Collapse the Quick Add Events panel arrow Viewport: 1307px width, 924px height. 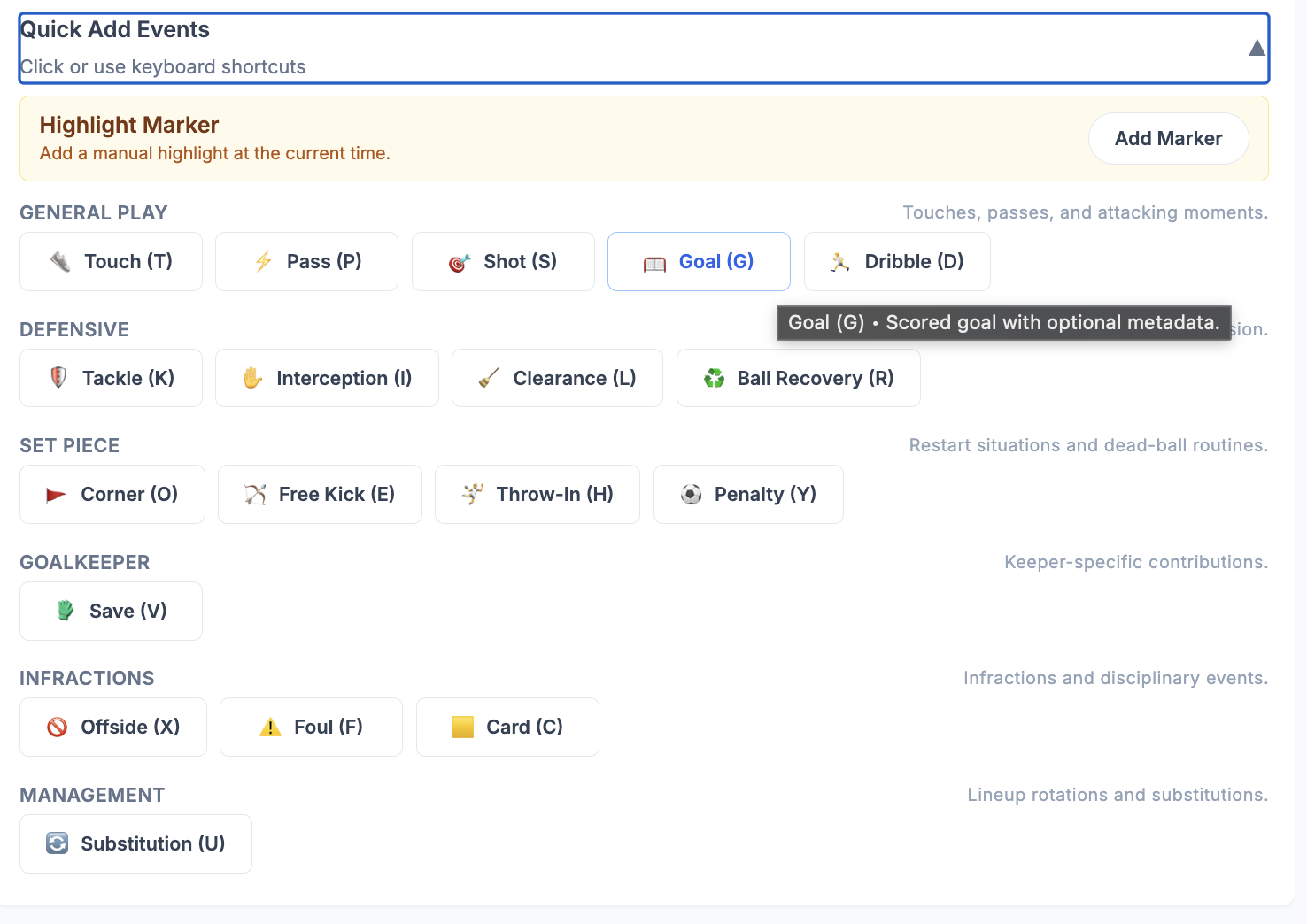pos(1256,48)
